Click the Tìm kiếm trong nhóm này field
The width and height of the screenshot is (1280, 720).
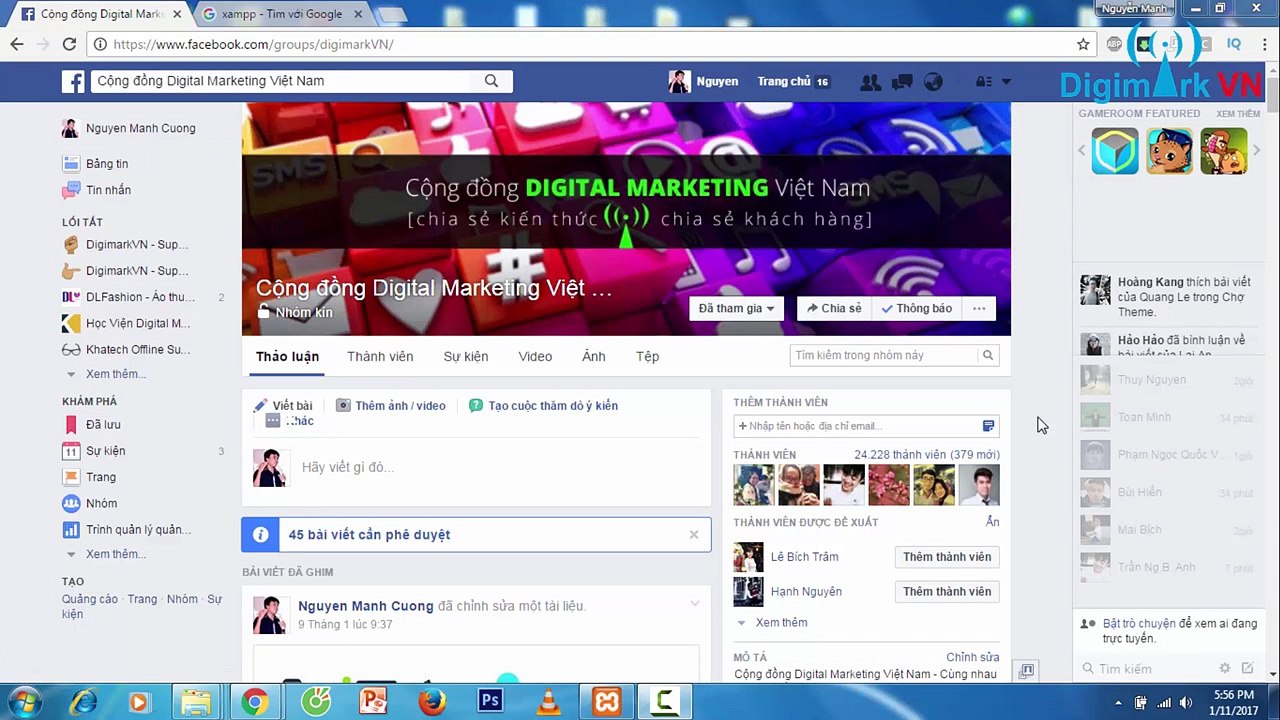click(885, 355)
